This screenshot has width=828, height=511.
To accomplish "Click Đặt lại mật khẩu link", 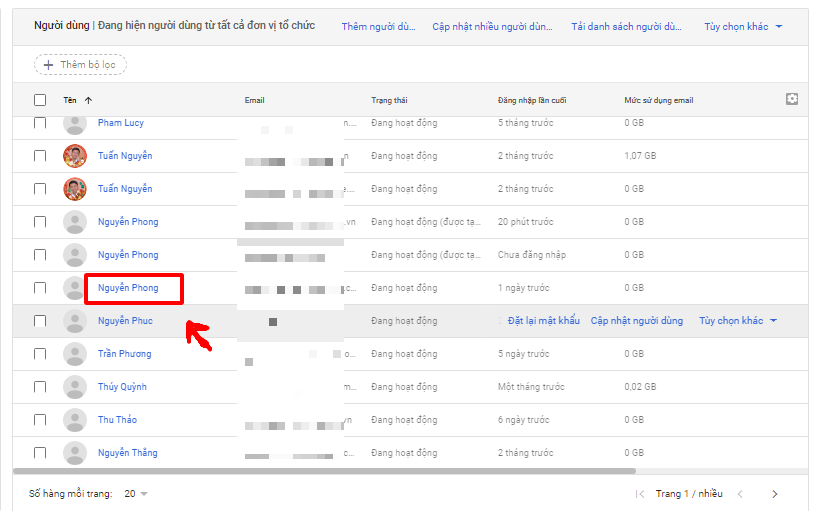I will 543,321.
